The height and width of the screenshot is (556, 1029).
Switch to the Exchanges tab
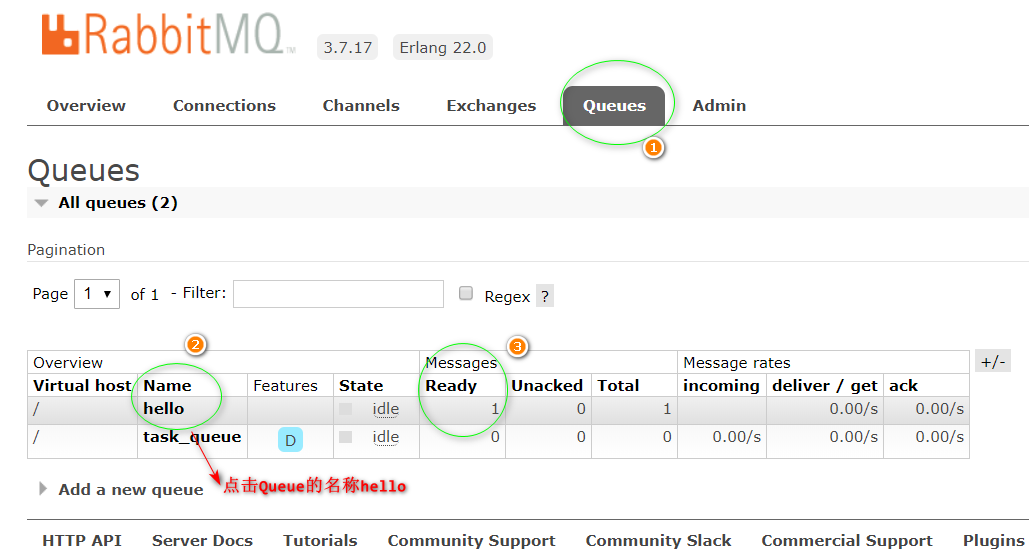(492, 106)
